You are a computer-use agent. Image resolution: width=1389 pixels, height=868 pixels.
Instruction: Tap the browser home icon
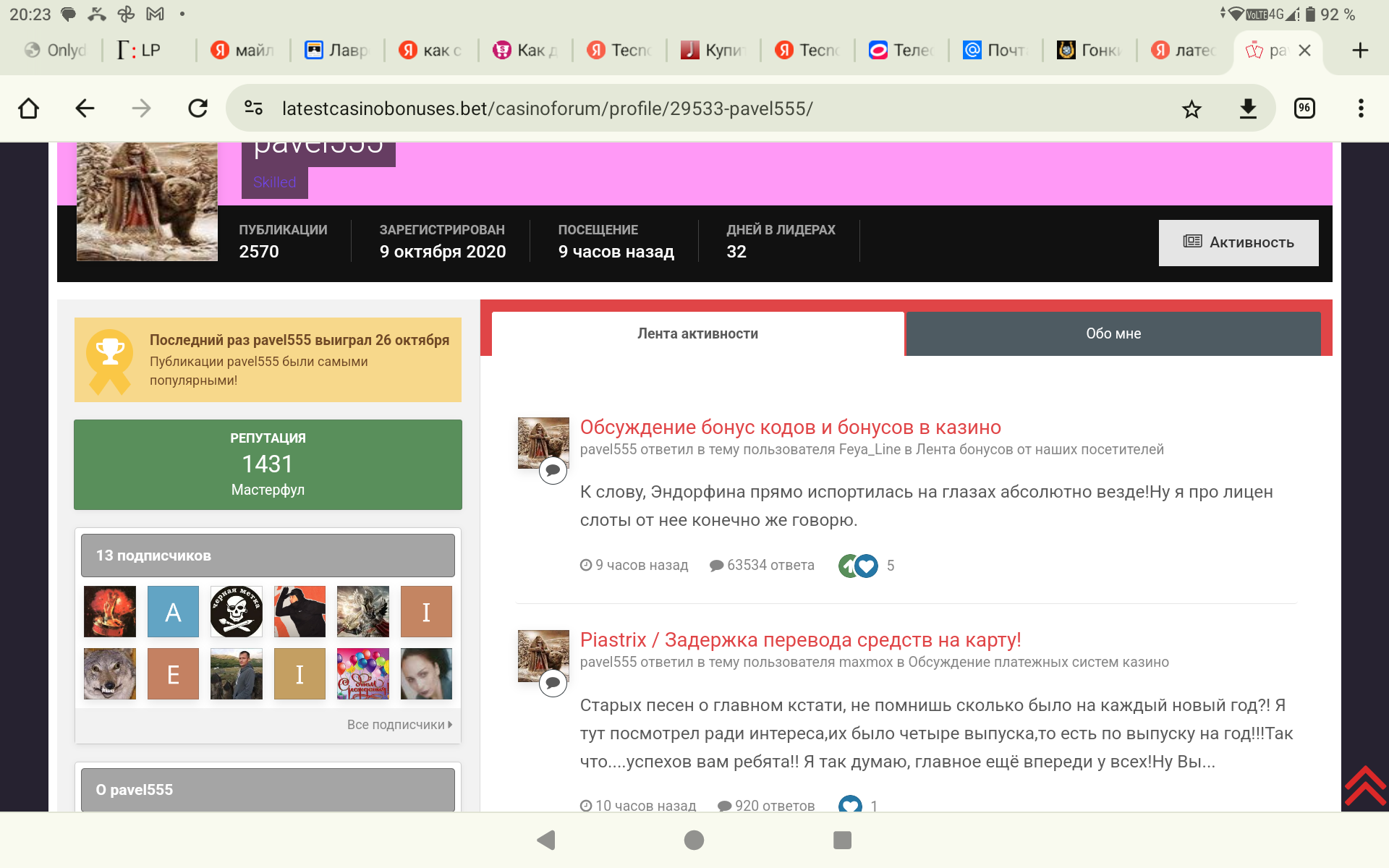[x=29, y=109]
